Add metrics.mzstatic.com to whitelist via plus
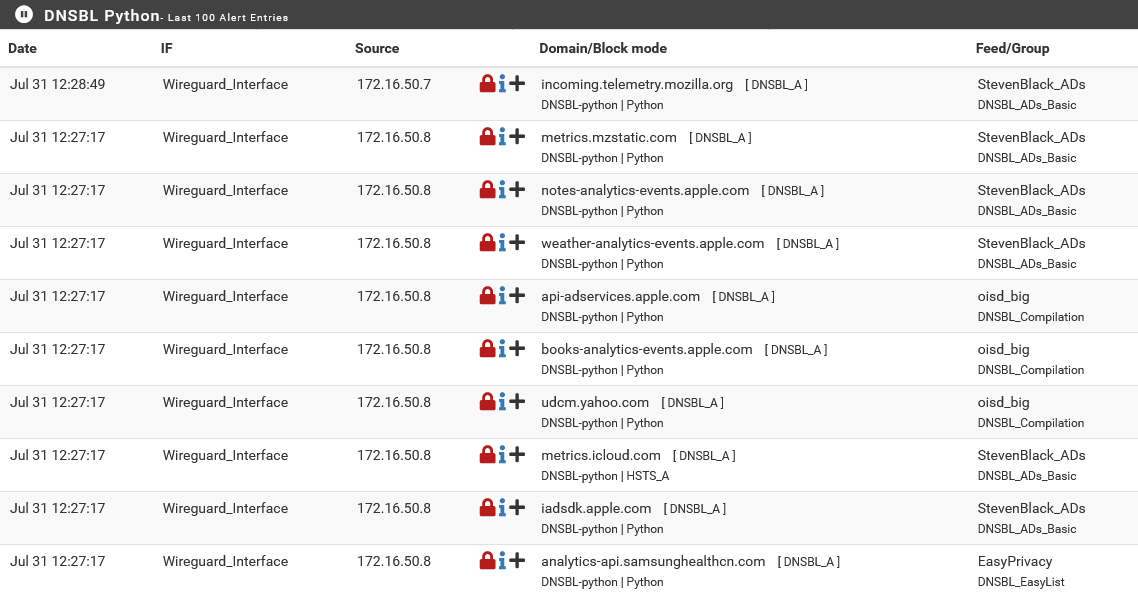 pos(517,136)
